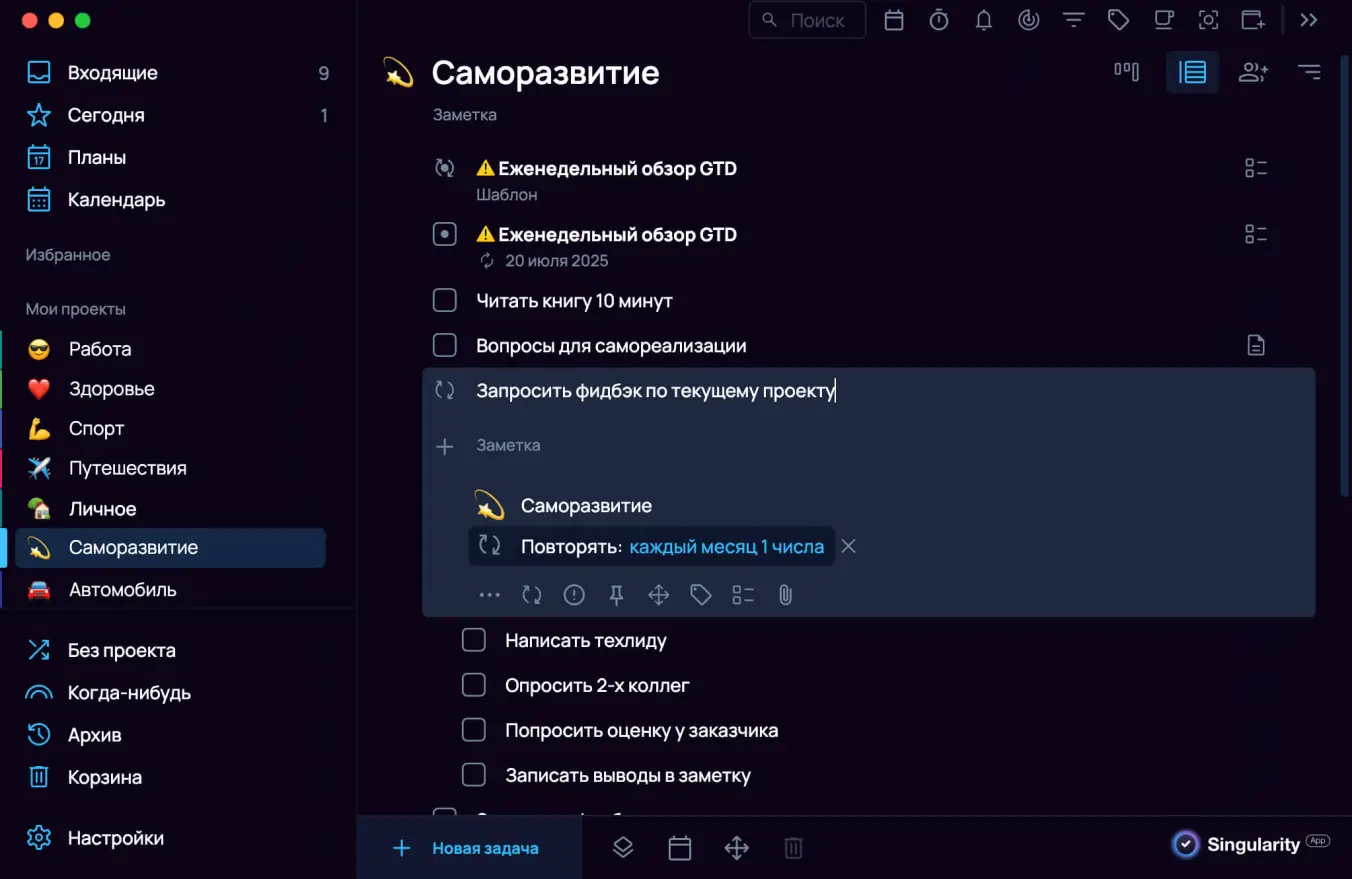Switch to list view
This screenshot has height=879, width=1352.
(x=1193, y=72)
